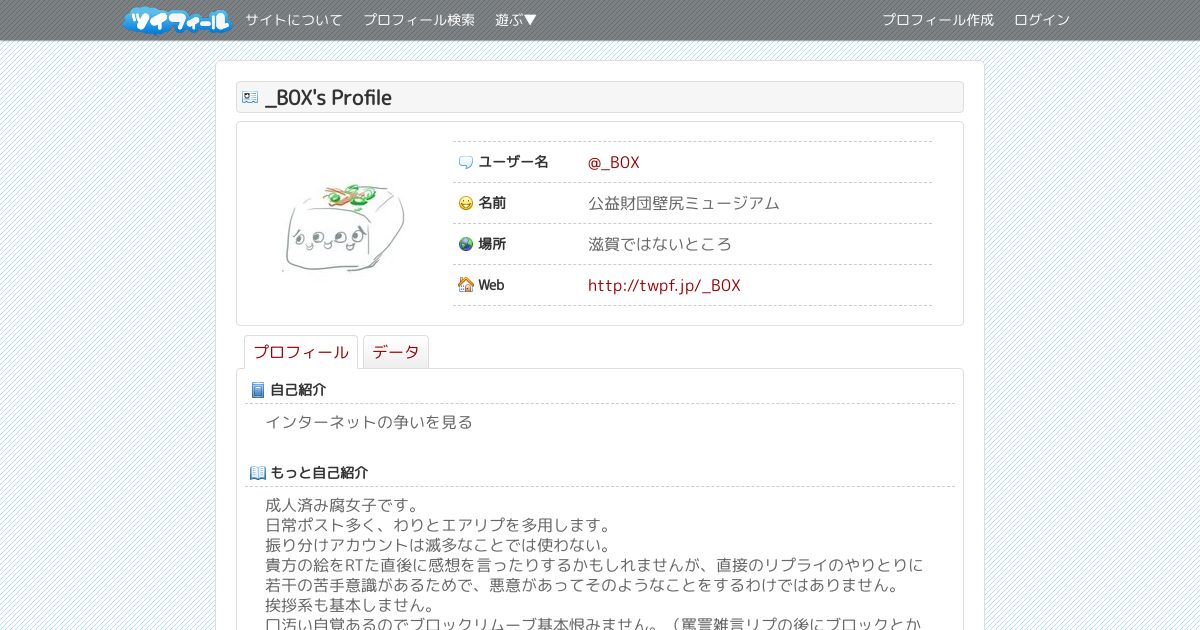
Task: Click the ツイフィール site logo
Action: 177,20
